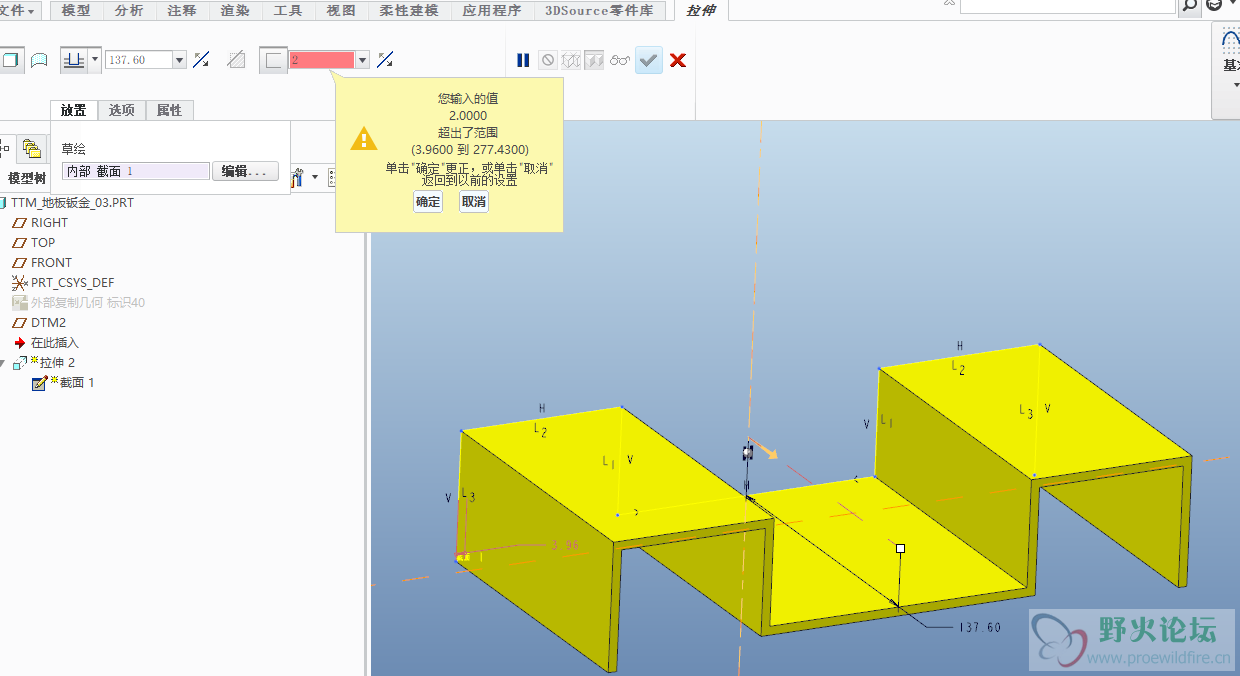Collapse the 拉伸 2 feature node
This screenshot has height=676, width=1240.
pyautogui.click(x=3, y=362)
